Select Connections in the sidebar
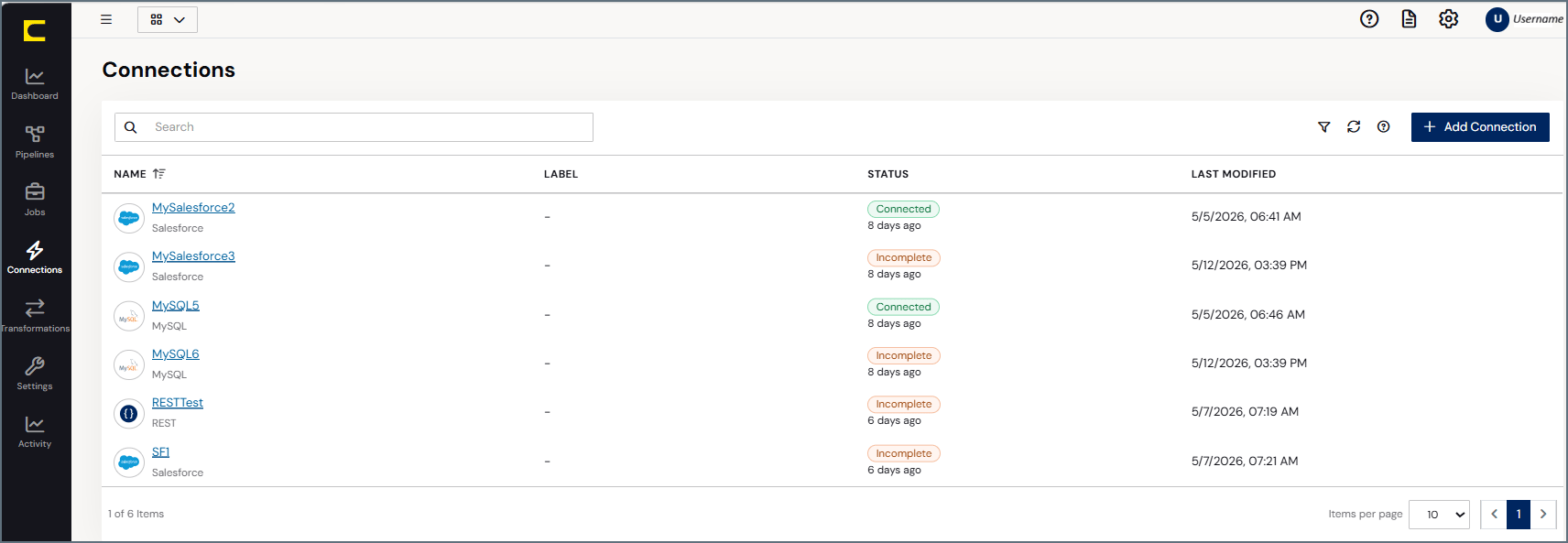This screenshot has height=543, width=1568. pos(35,258)
